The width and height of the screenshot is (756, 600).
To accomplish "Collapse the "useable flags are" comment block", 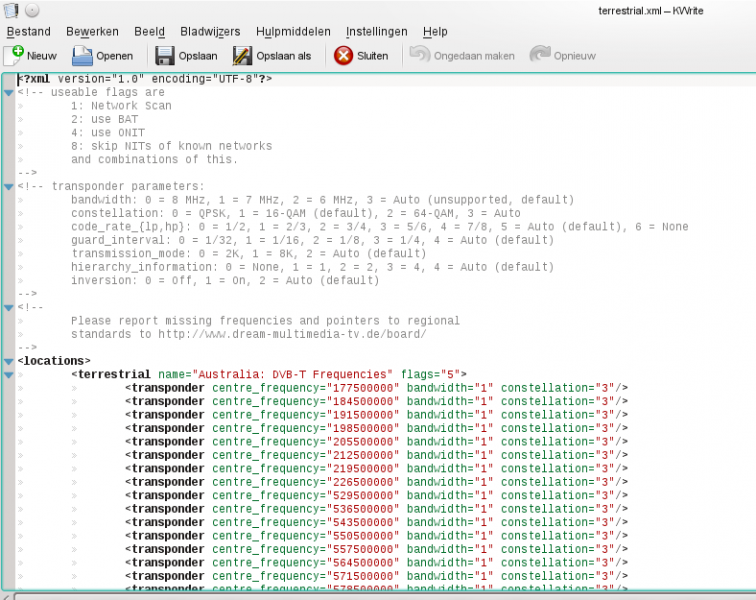I will click(9, 93).
